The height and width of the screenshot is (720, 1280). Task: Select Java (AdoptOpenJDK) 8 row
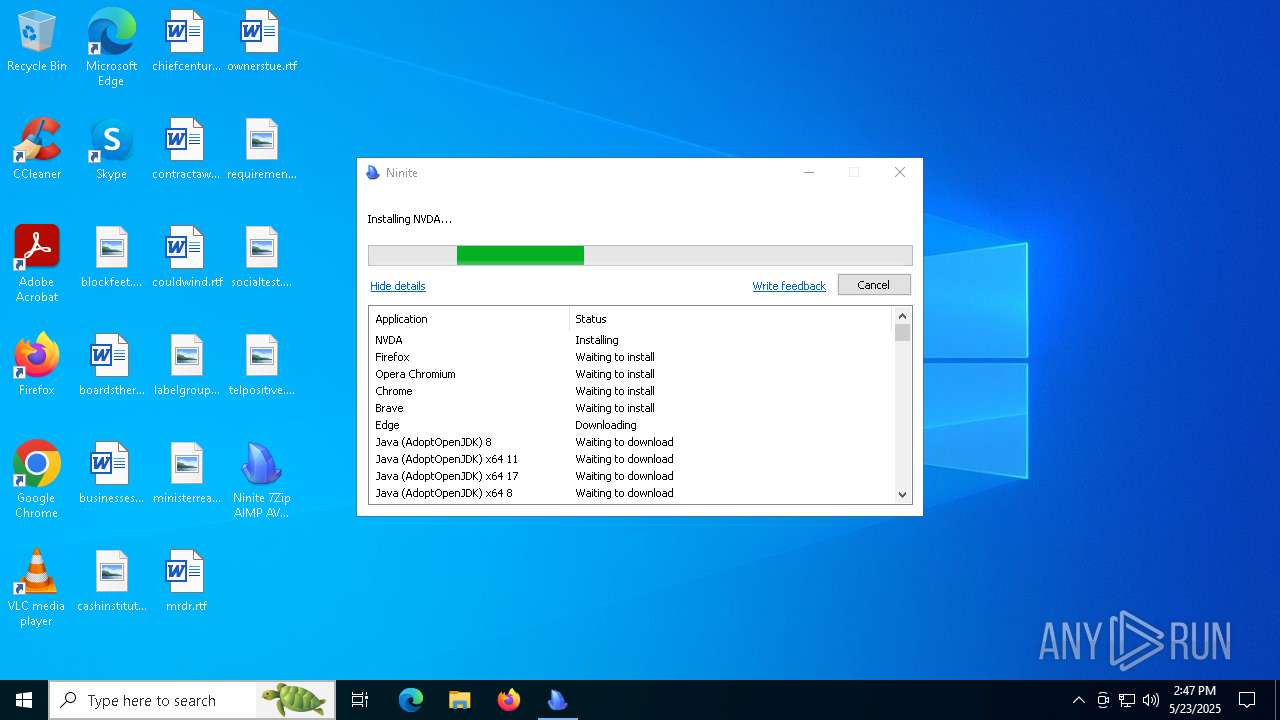click(x=630, y=442)
